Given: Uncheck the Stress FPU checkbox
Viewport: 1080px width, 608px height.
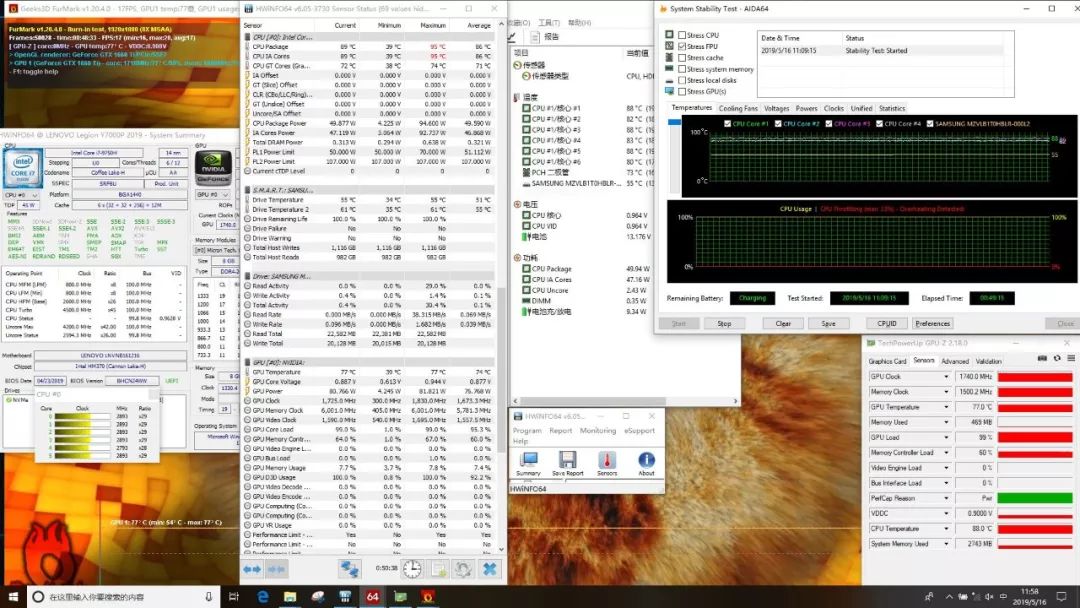Looking at the screenshot, I should [x=682, y=47].
